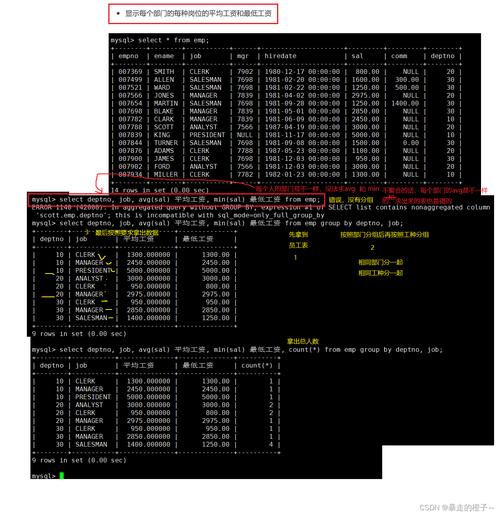Click the 'sal' column header
This screenshot has width=500, height=515.
[357, 56]
